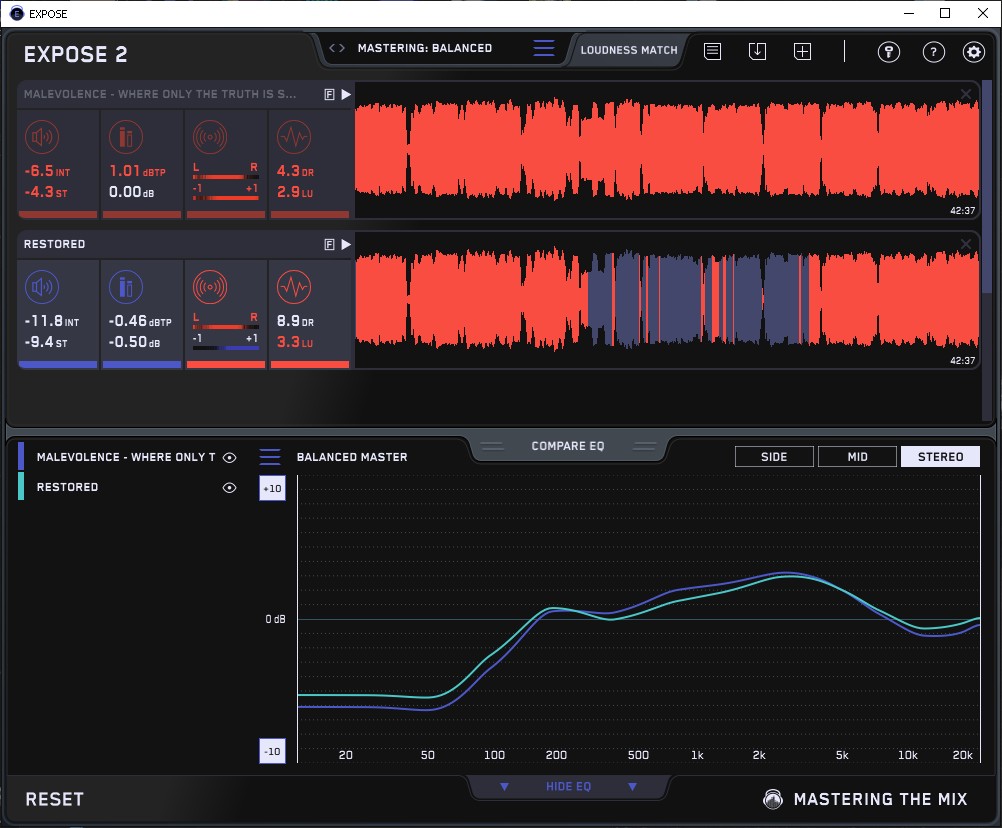This screenshot has width=1002, height=828.
Task: Click the 3.3 LU value
Action: (295, 342)
